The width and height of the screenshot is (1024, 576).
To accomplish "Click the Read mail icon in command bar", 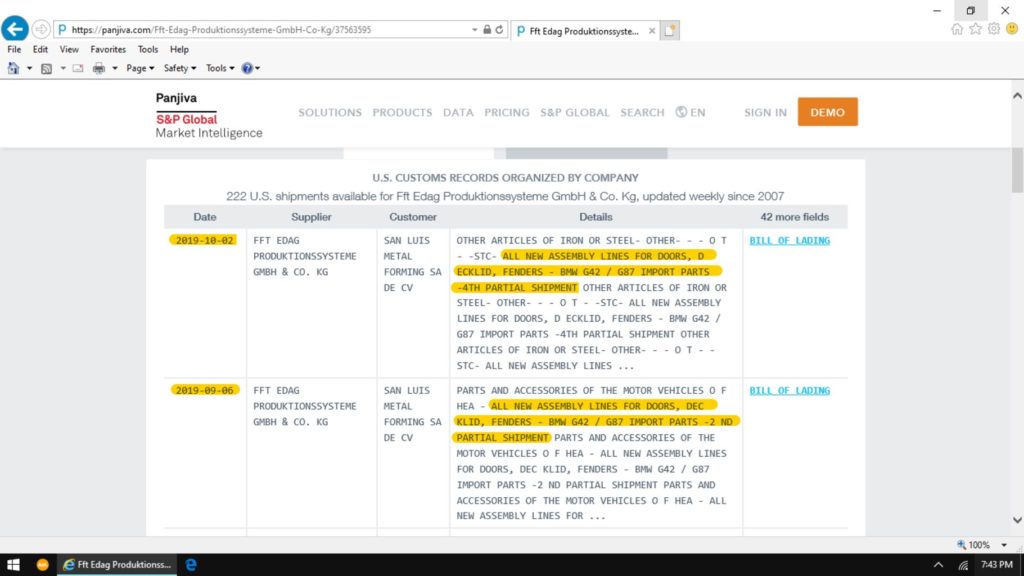I will [78, 68].
